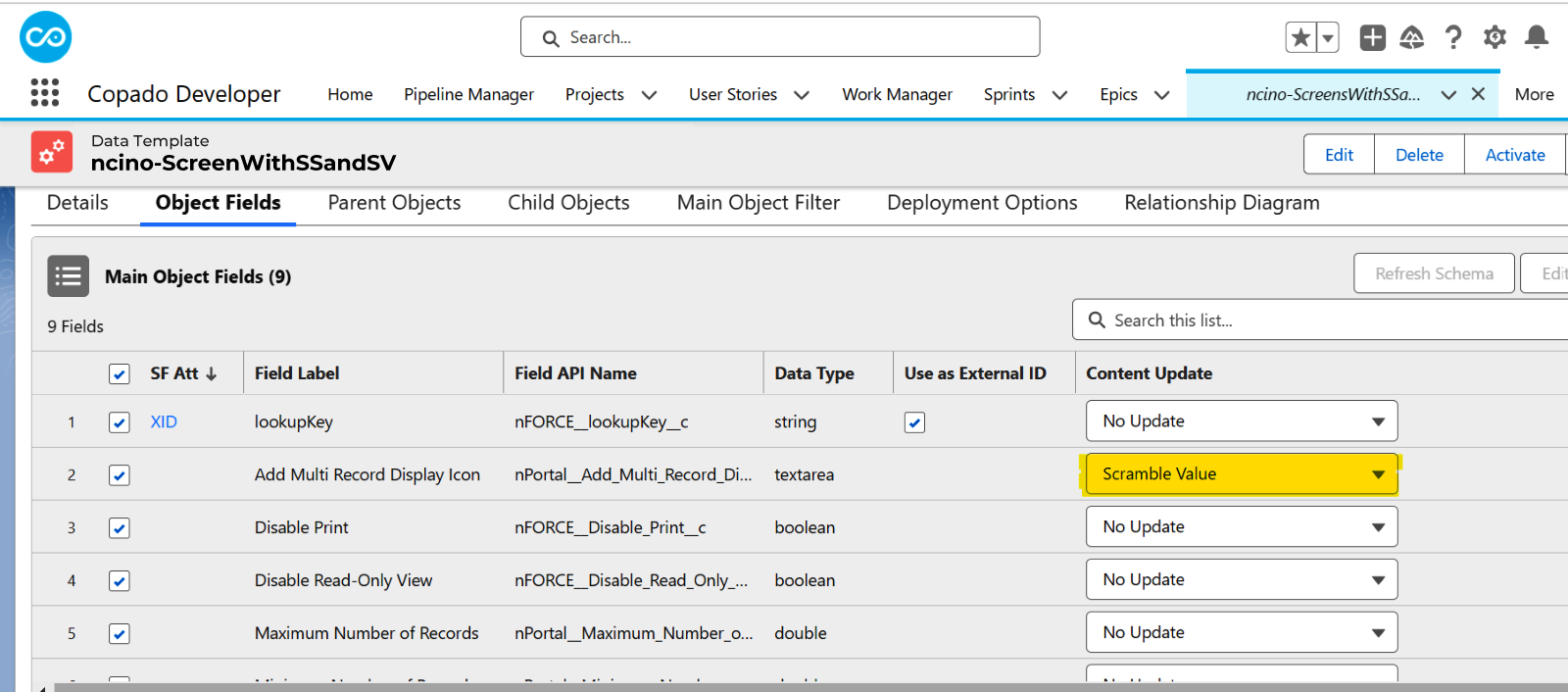
Task: Uncheck the lookupKey row checkbox
Action: (119, 422)
